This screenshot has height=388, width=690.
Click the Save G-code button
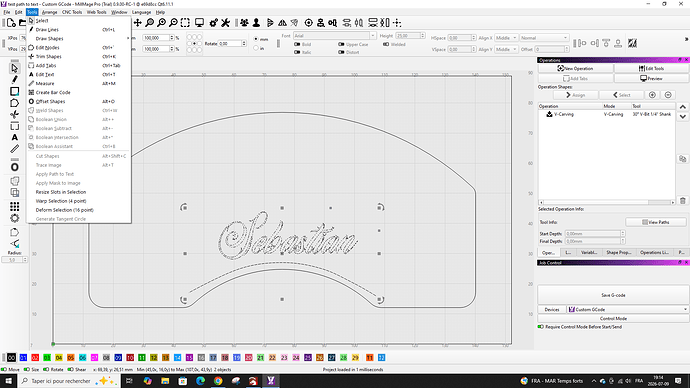click(x=613, y=295)
